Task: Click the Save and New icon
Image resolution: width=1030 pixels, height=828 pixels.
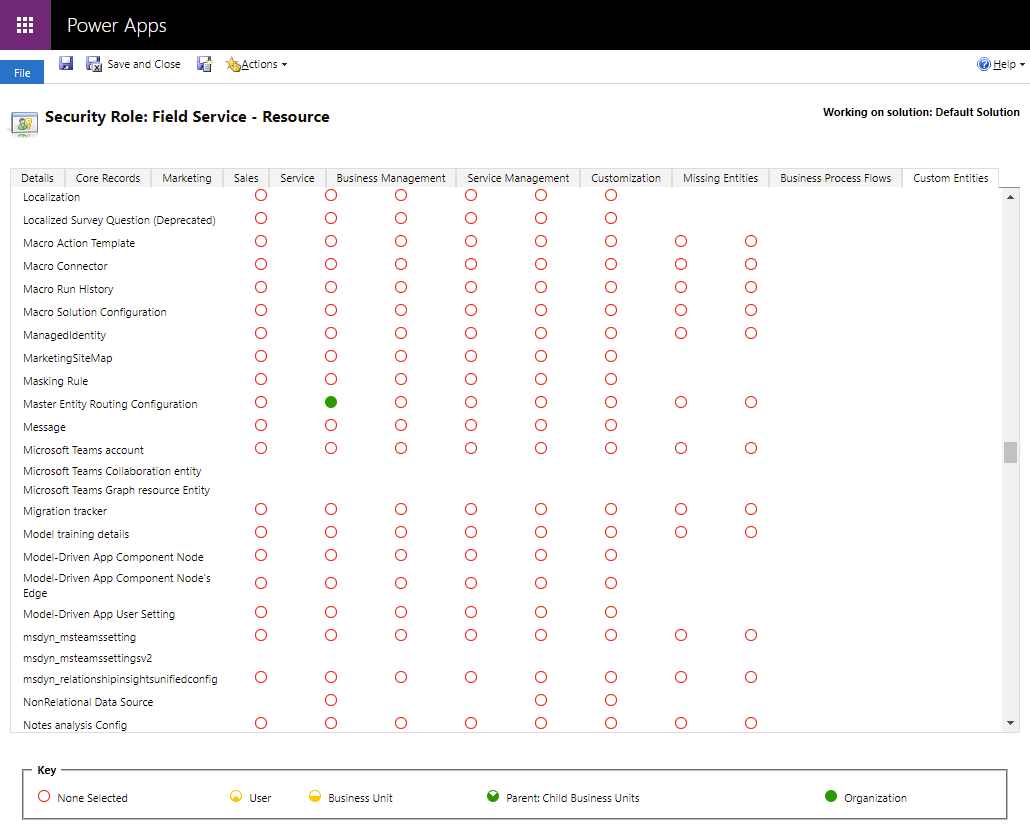Action: click(x=204, y=64)
